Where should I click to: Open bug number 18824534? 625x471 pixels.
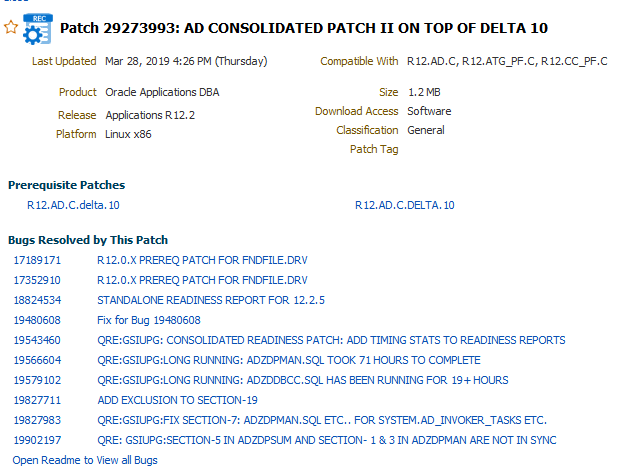pyautogui.click(x=37, y=300)
